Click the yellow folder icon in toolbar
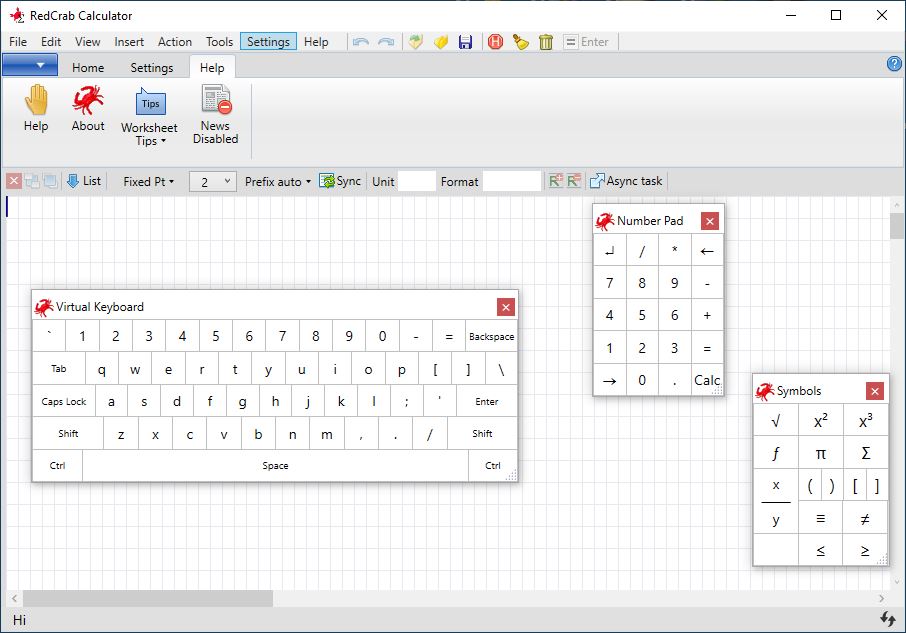 pos(441,42)
